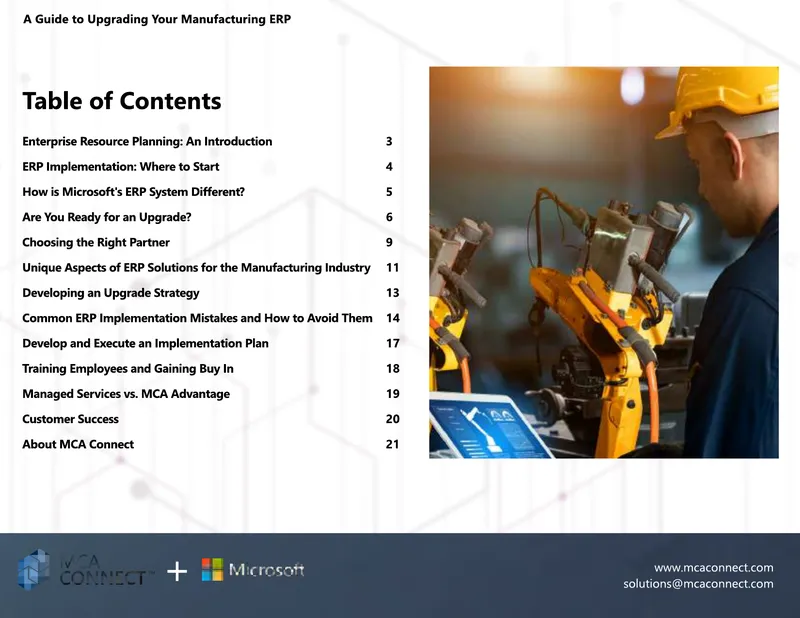The image size is (800, 618).
Task: Open the 'Enterprise Resource Planning: An Introduction' entry
Action: (147, 141)
